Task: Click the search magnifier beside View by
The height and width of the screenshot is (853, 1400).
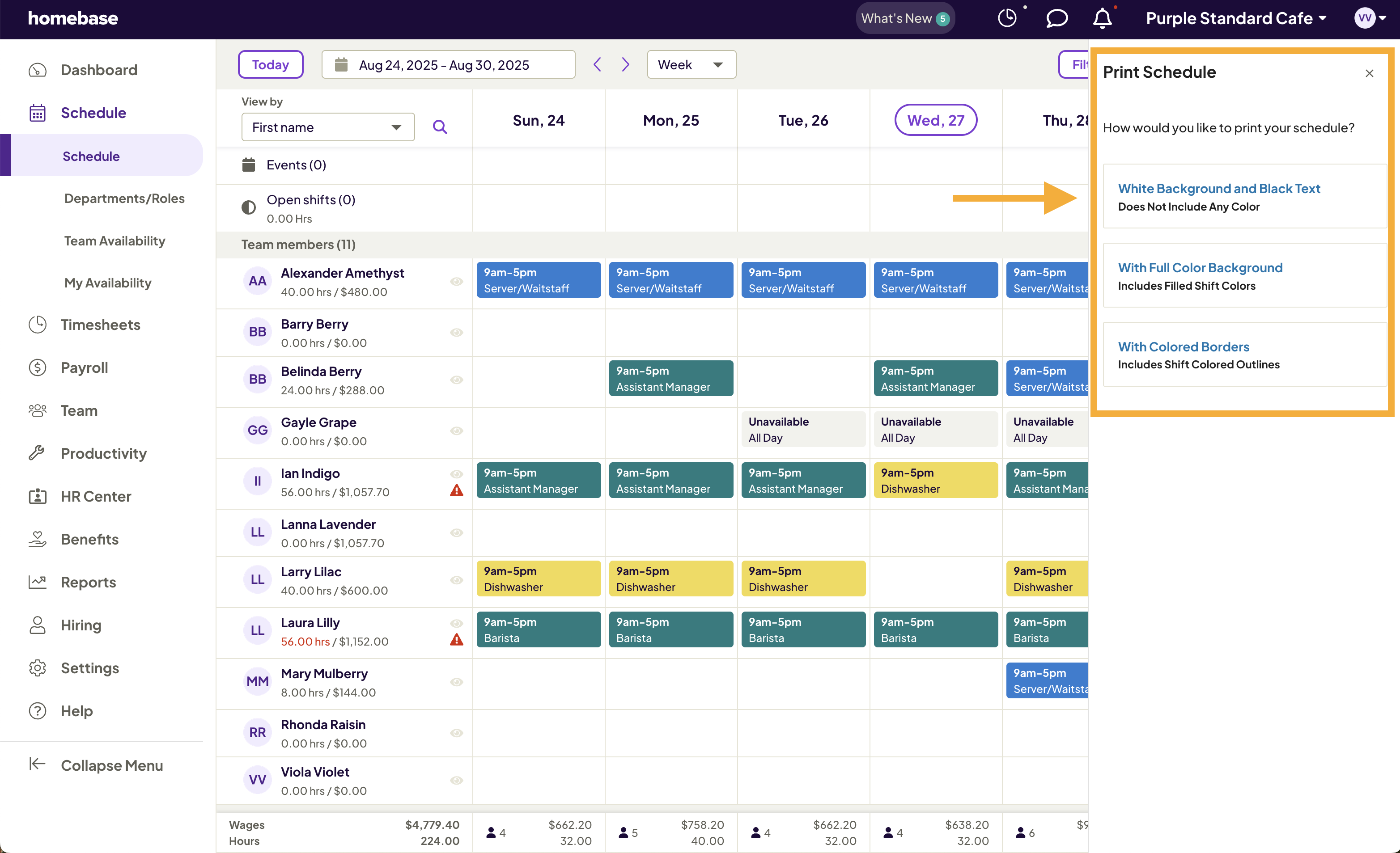Action: (x=440, y=127)
